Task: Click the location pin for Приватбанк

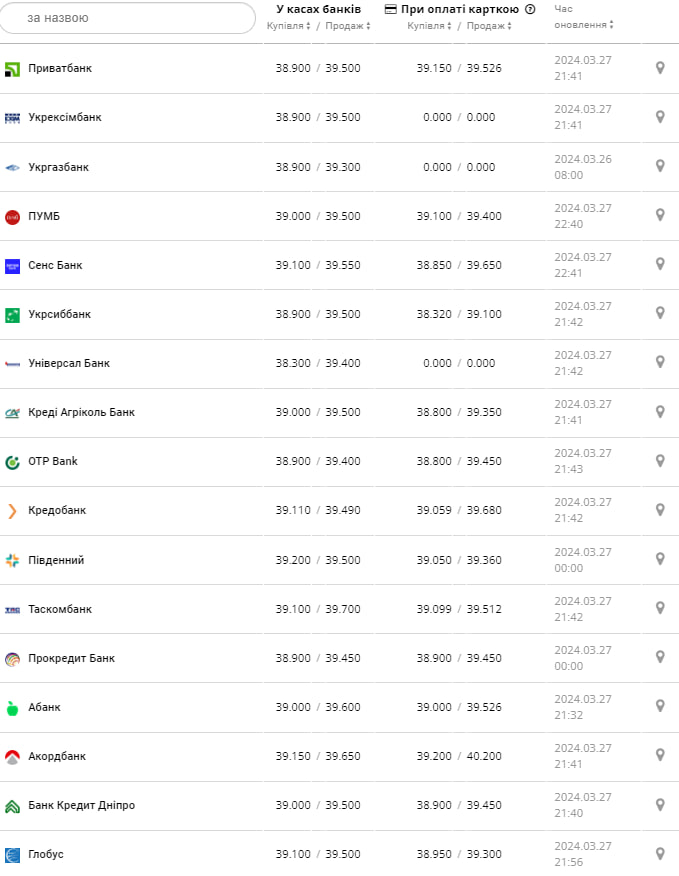Action: pos(660,68)
